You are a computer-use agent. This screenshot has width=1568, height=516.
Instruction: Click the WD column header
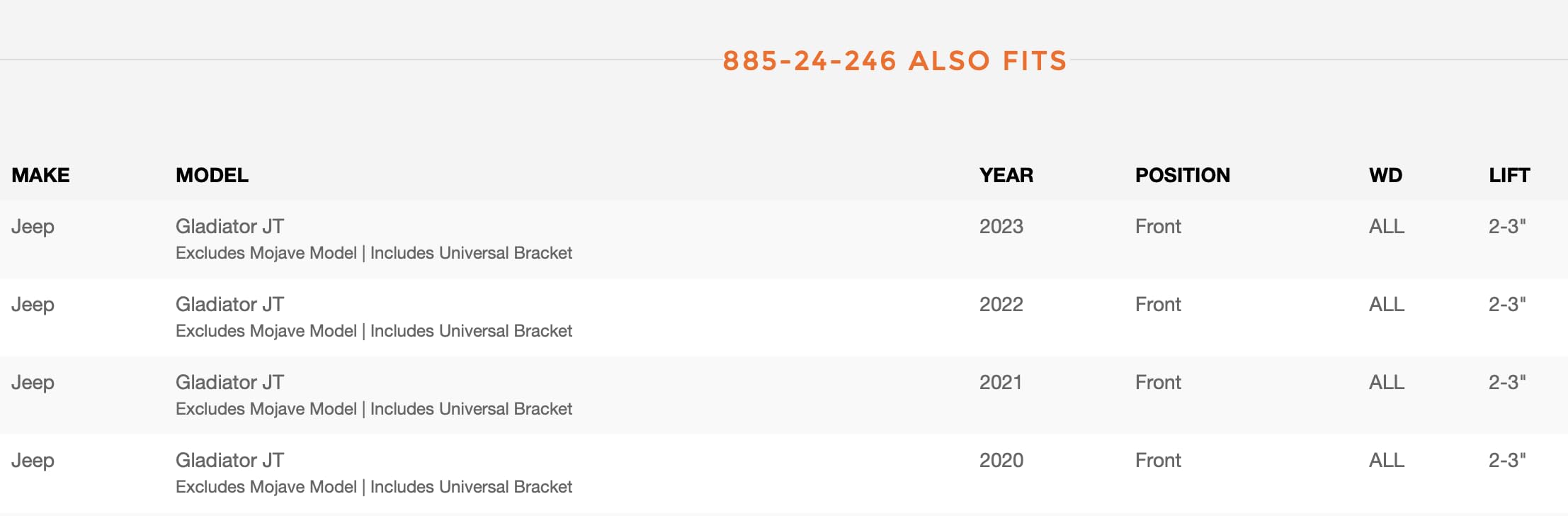1385,175
